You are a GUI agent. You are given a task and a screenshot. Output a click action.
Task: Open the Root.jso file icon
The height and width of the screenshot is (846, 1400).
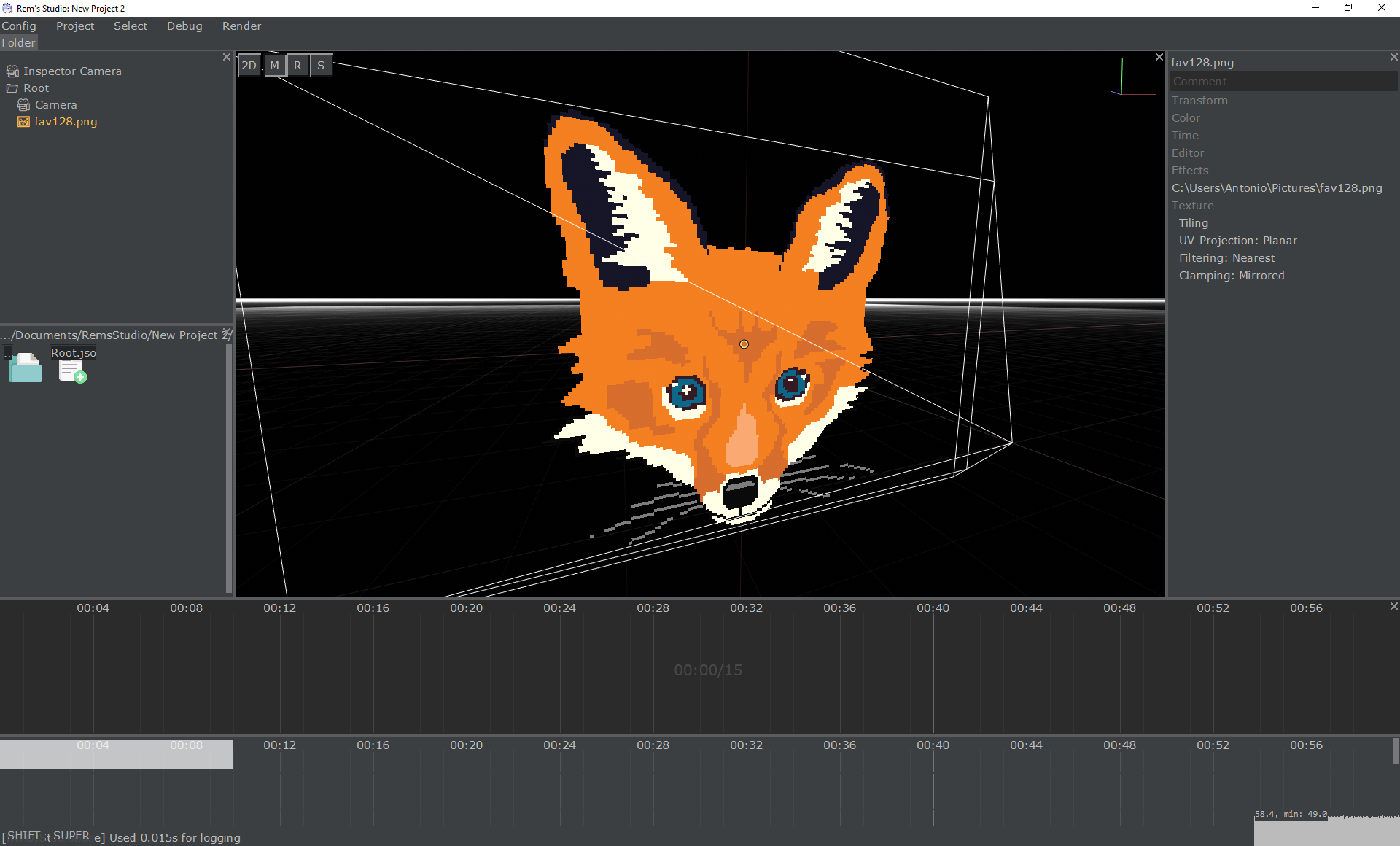72,370
